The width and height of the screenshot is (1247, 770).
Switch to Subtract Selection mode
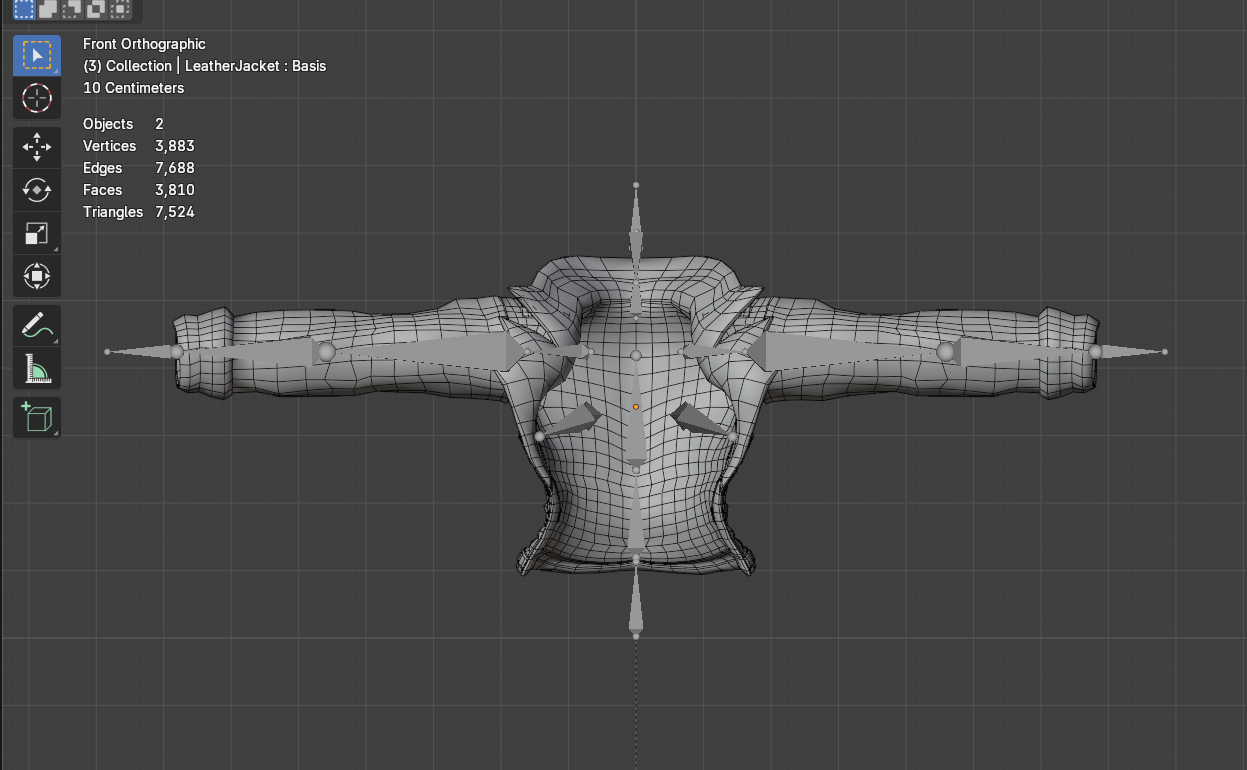[71, 9]
